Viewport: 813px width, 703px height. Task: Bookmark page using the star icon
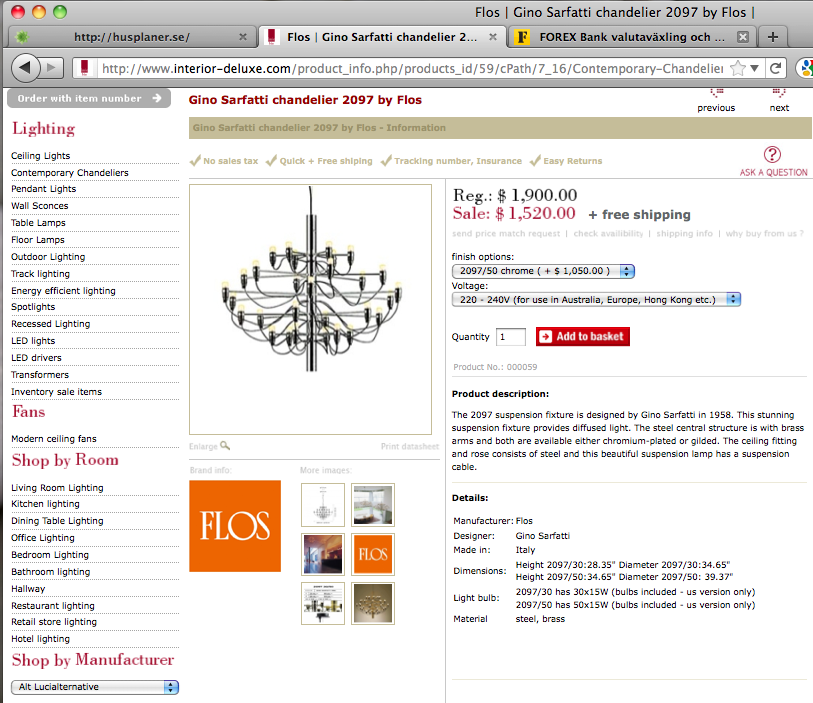coord(737,68)
